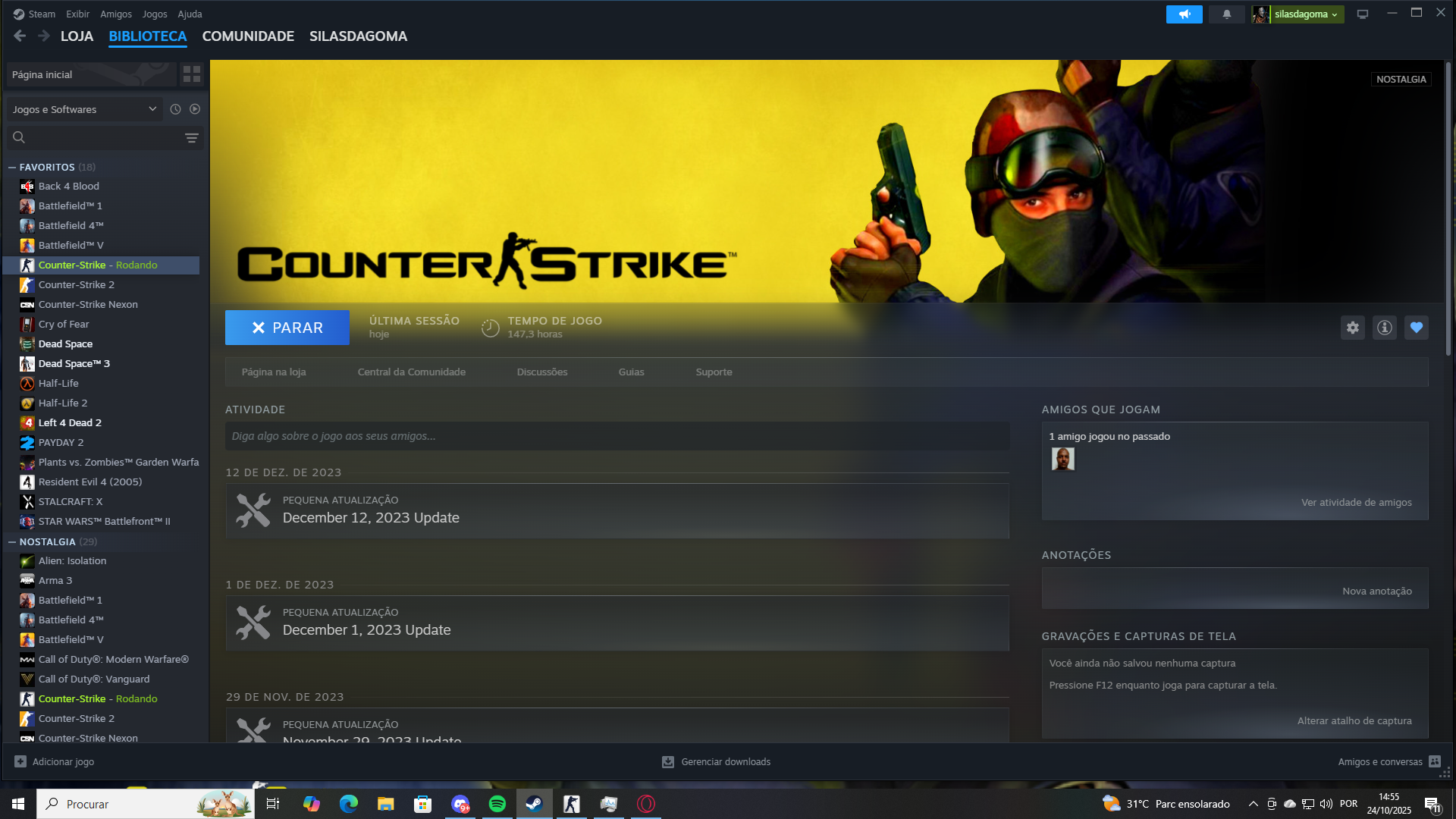
Task: Click the recent activity clock icon
Action: click(175, 109)
